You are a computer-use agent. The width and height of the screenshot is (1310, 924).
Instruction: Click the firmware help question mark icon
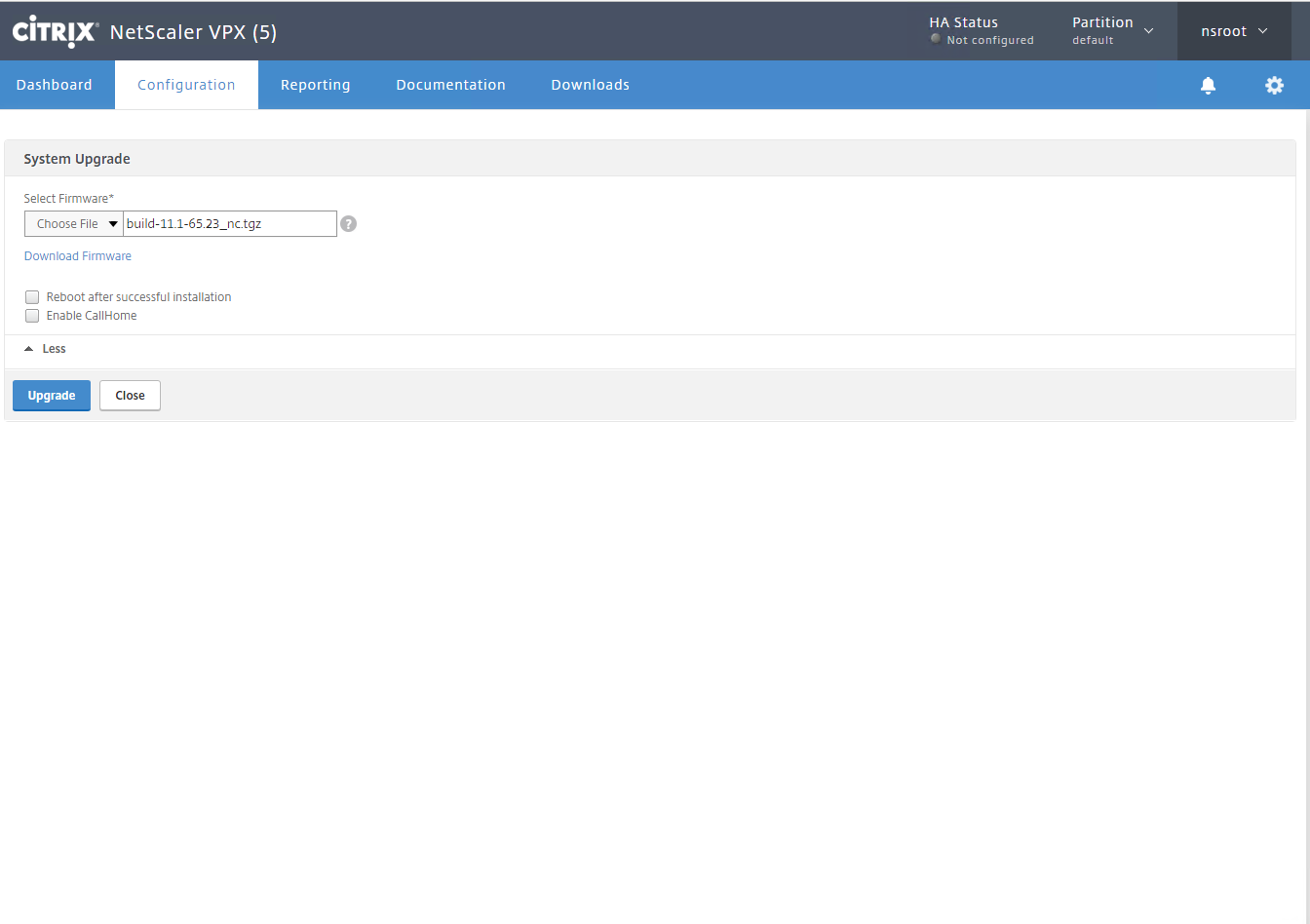(x=348, y=224)
